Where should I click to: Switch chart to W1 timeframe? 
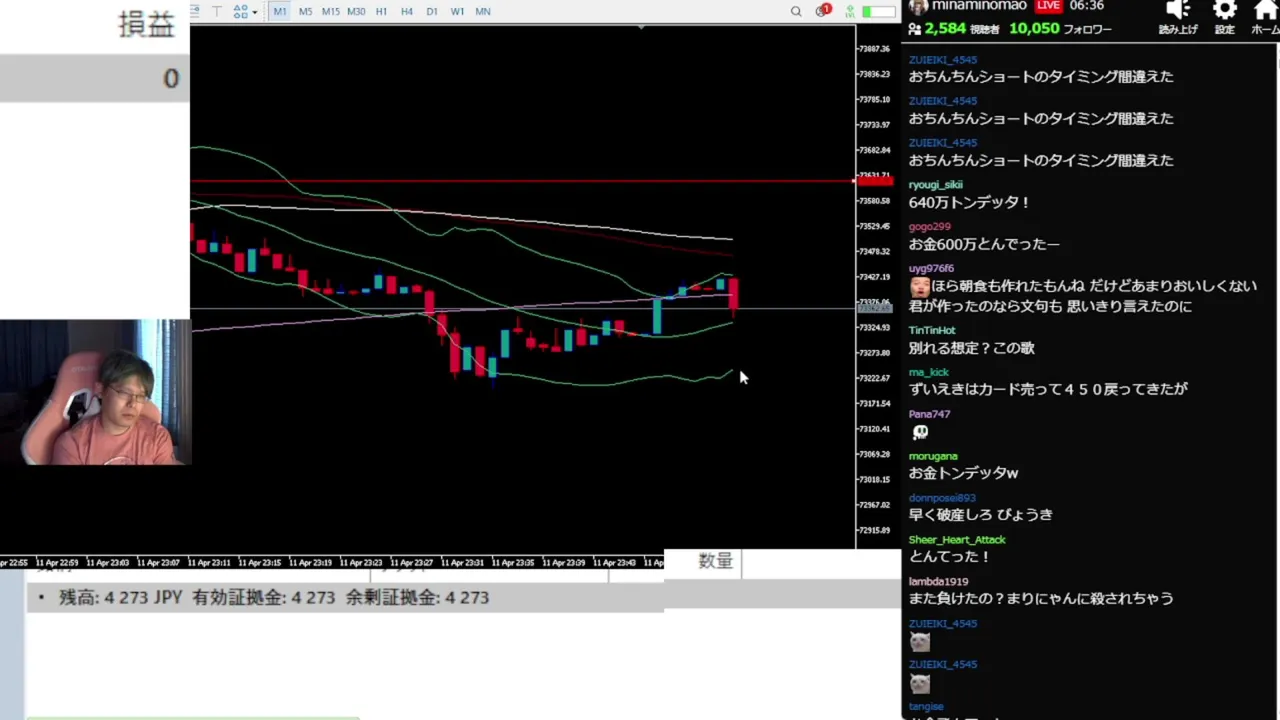pos(457,11)
